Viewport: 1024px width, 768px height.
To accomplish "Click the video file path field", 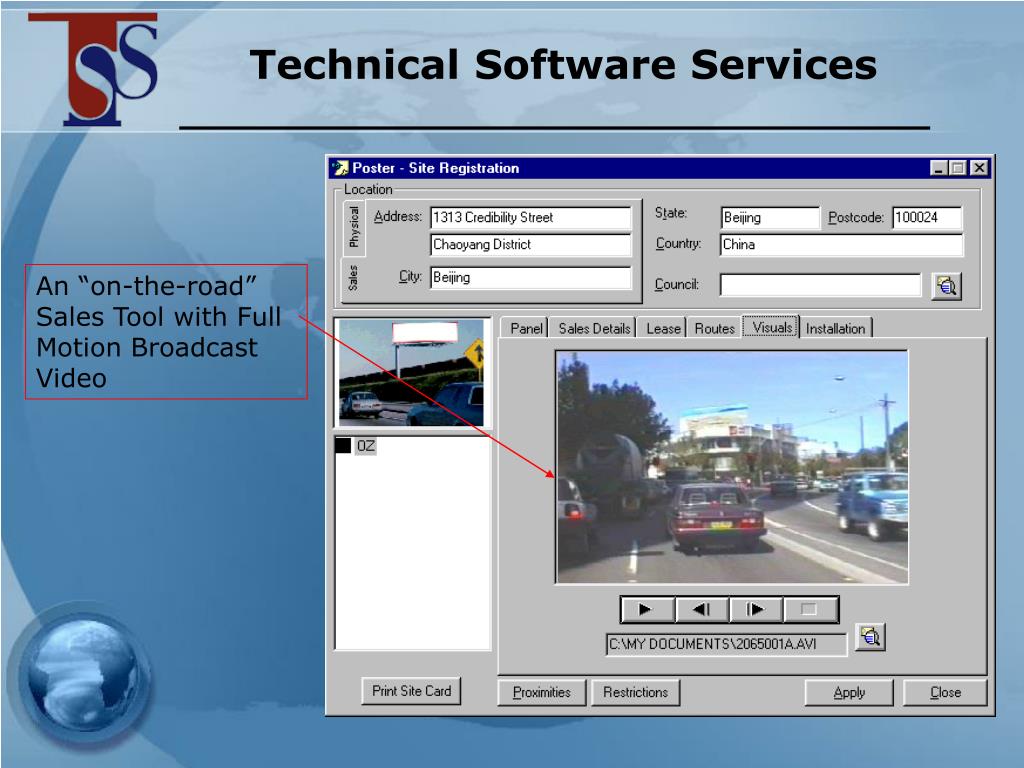I will pos(726,644).
